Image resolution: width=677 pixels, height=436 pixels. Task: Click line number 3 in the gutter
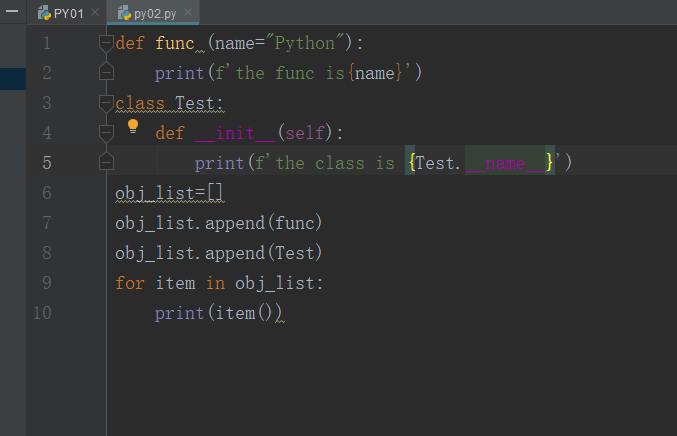pyautogui.click(x=47, y=103)
